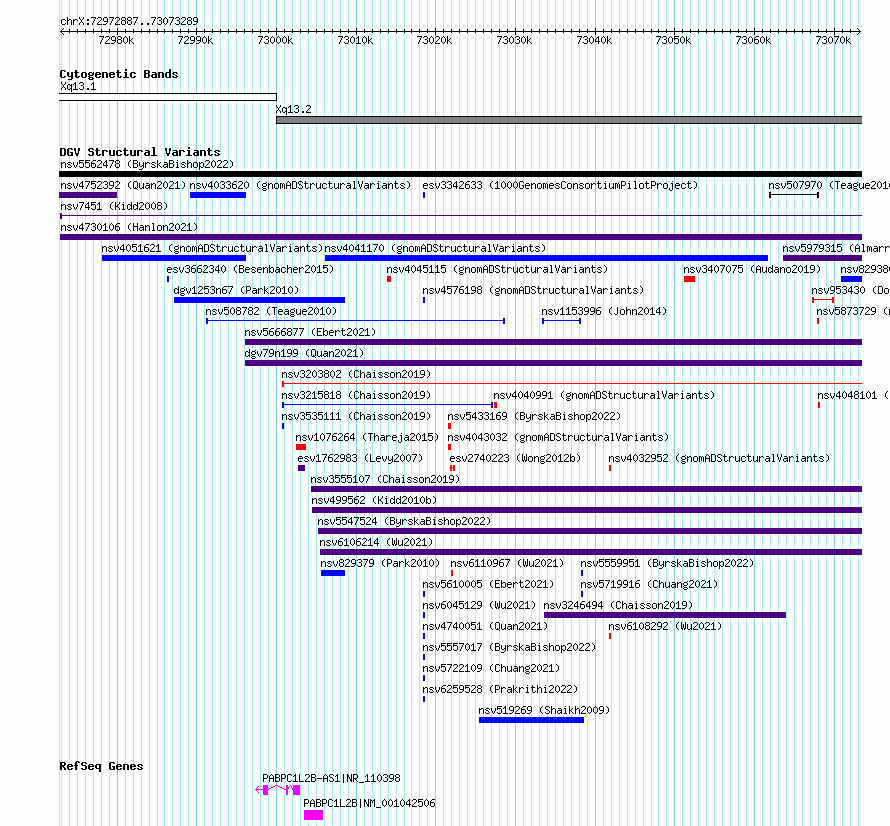Select the PABPC1L2B magenta gene box
Viewport: 890px width, 826px height.
point(313,815)
